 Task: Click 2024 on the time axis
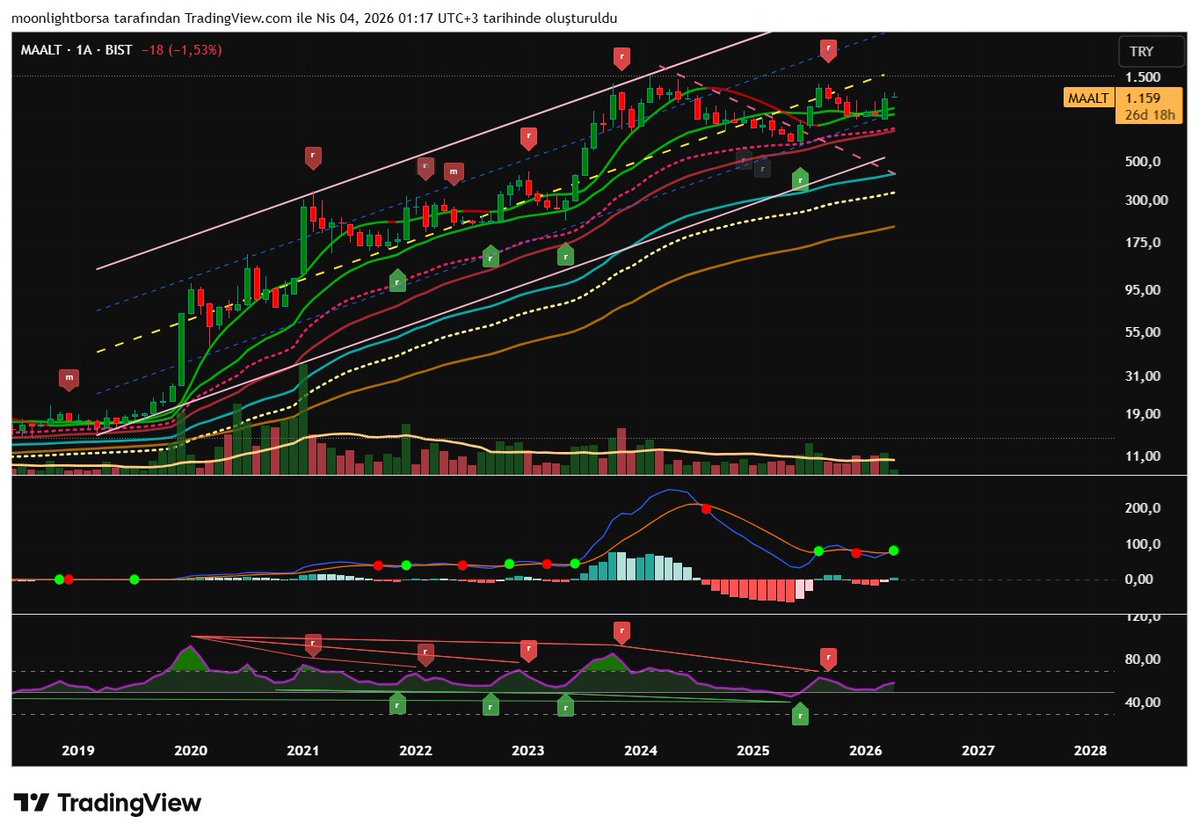click(640, 751)
